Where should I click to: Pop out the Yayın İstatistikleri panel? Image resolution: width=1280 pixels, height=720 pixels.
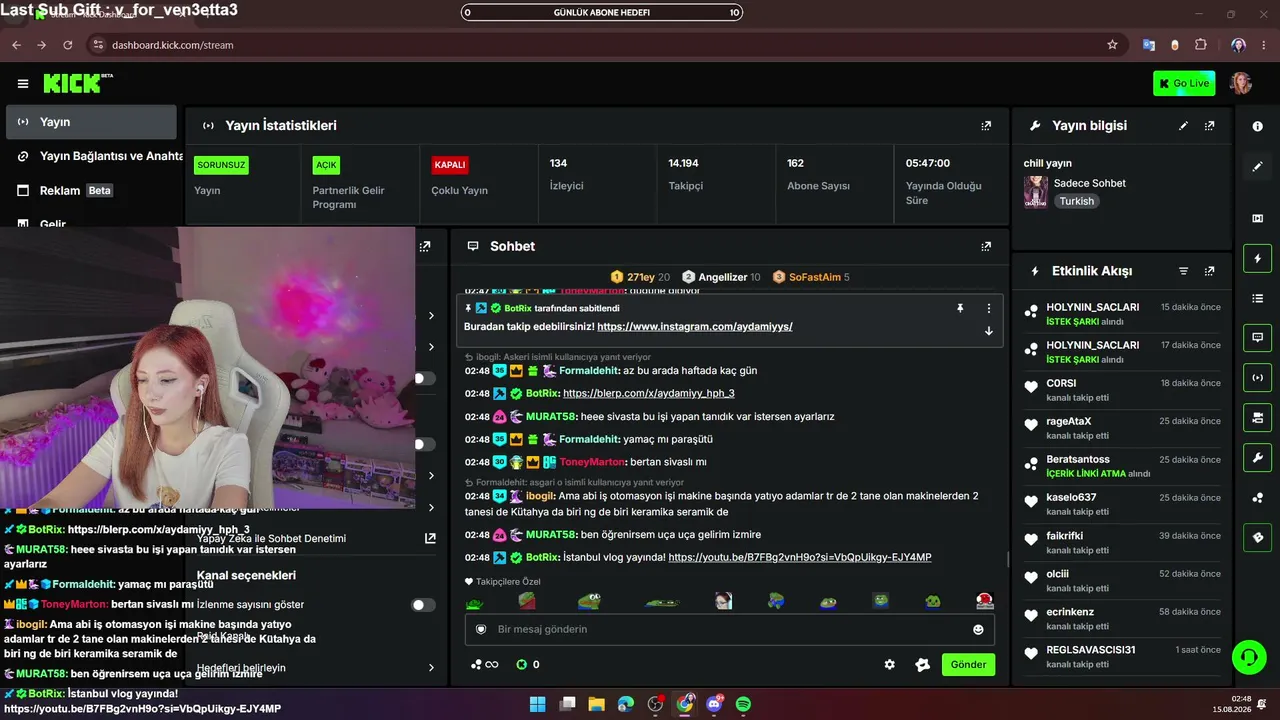click(986, 126)
